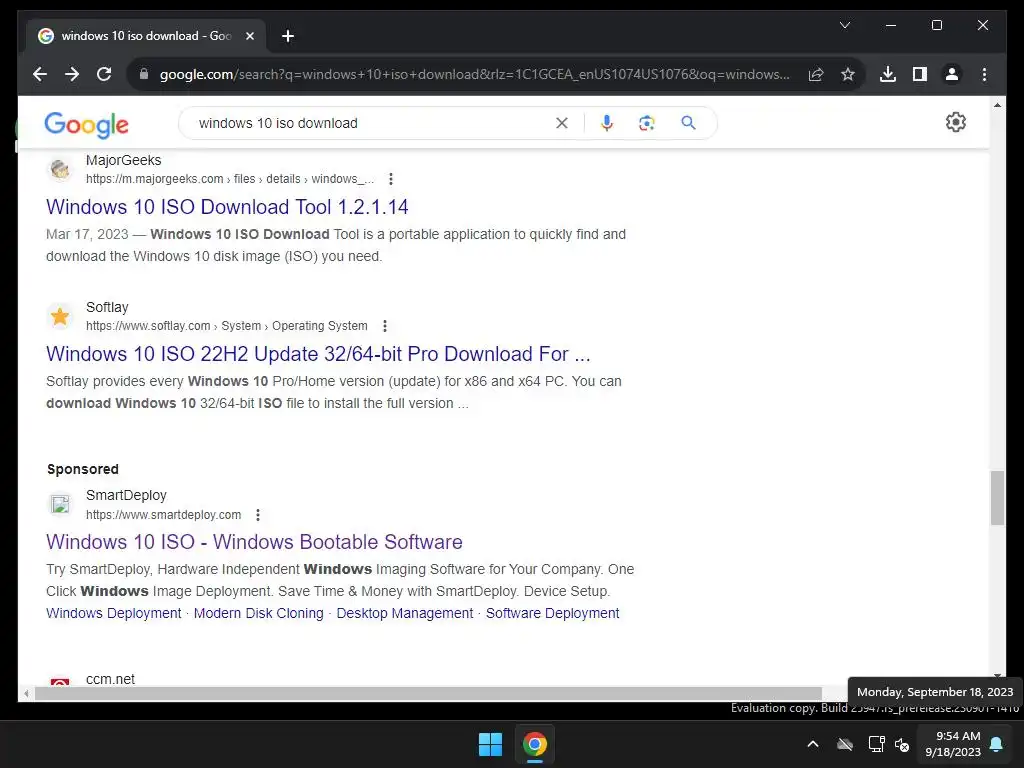
Task: Show hidden system tray icons
Action: pos(813,744)
